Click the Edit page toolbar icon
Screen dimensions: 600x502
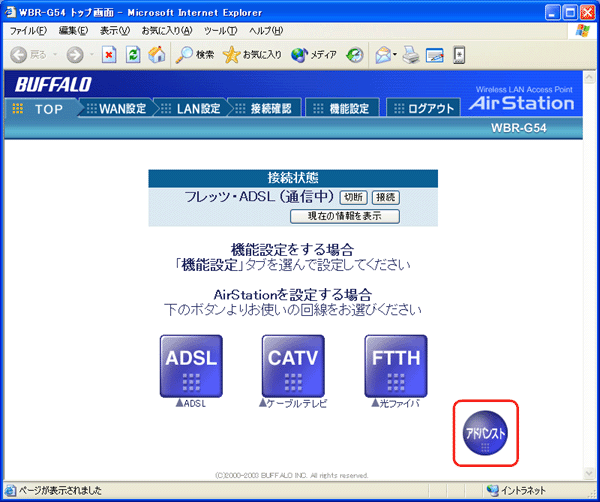(x=435, y=55)
